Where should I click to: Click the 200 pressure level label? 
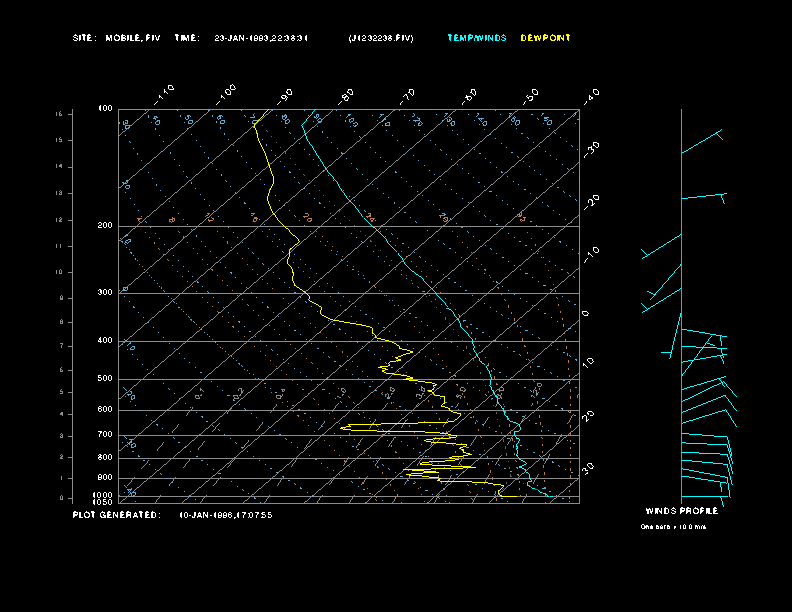105,226
